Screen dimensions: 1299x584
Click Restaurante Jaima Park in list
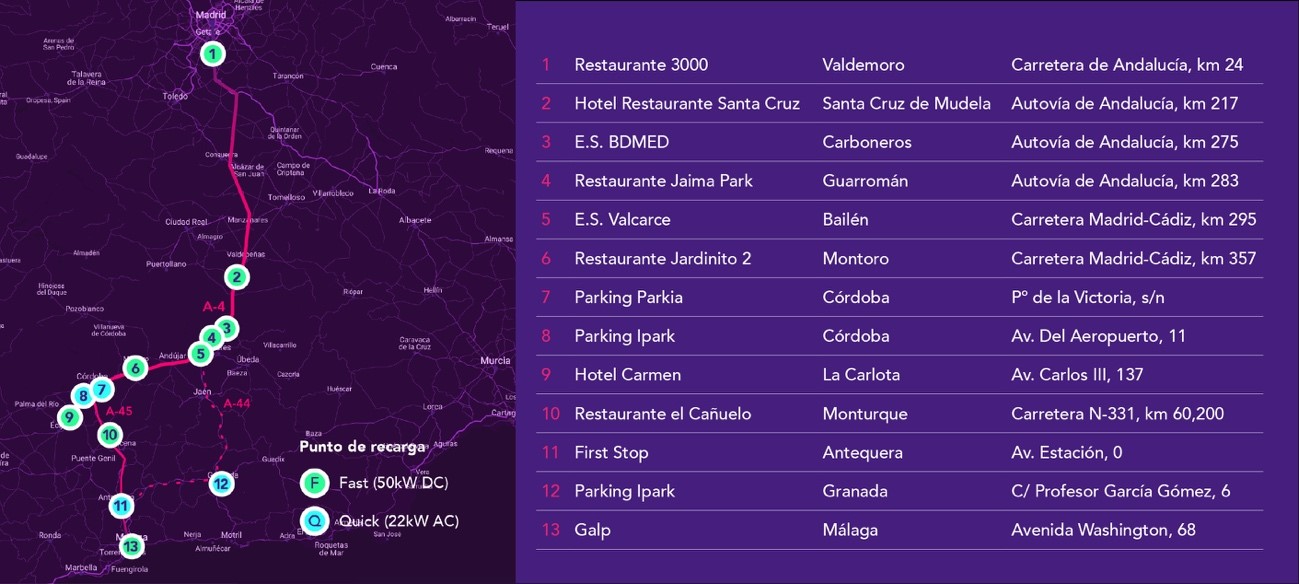click(663, 181)
